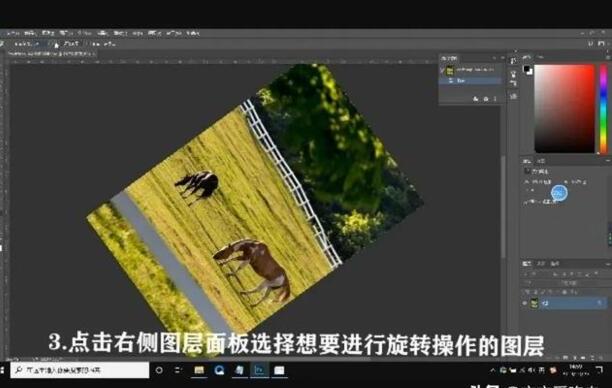This screenshot has width=612, height=388.
Task: Click the Windows taskbar search box
Action: pyautogui.click(x=80, y=370)
